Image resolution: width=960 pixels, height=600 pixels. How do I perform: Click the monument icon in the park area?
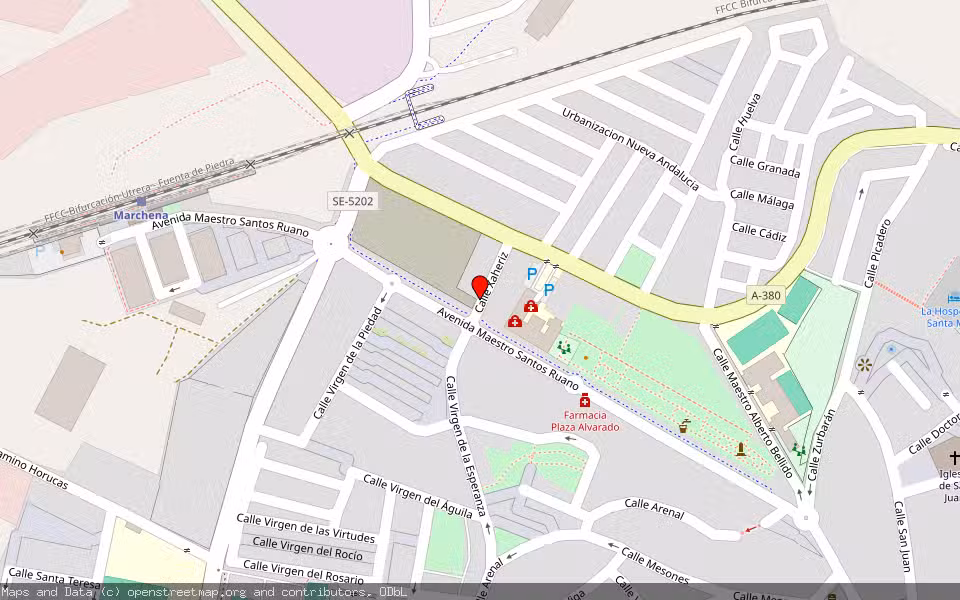coord(740,448)
